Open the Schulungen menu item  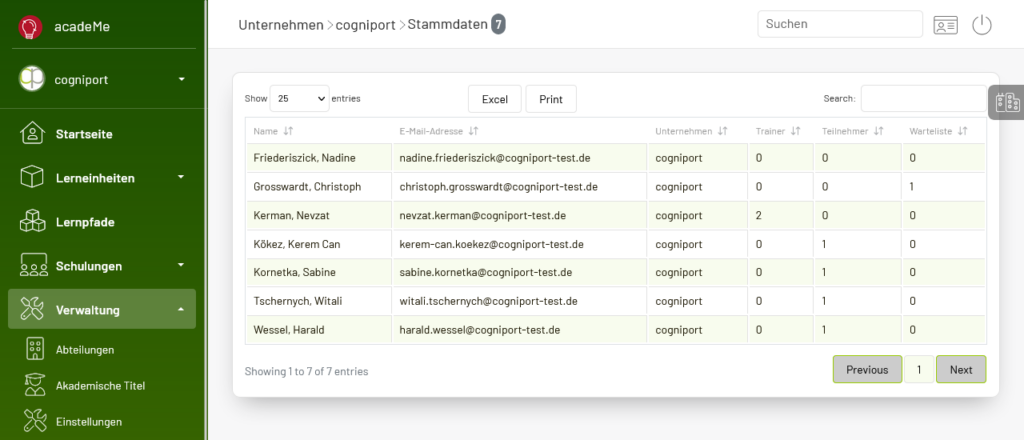tap(103, 266)
